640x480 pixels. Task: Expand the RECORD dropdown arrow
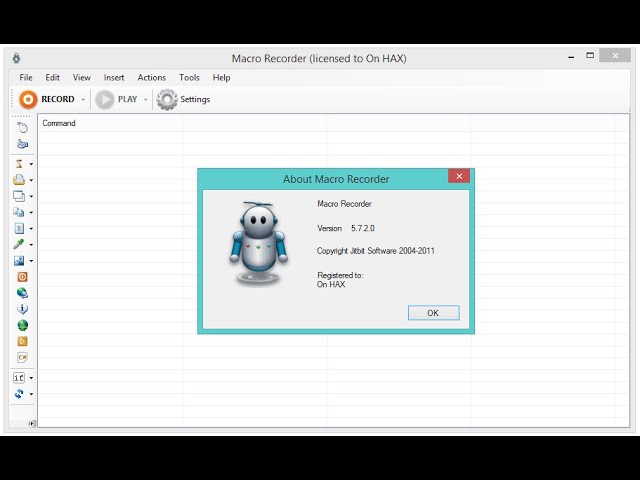83,100
